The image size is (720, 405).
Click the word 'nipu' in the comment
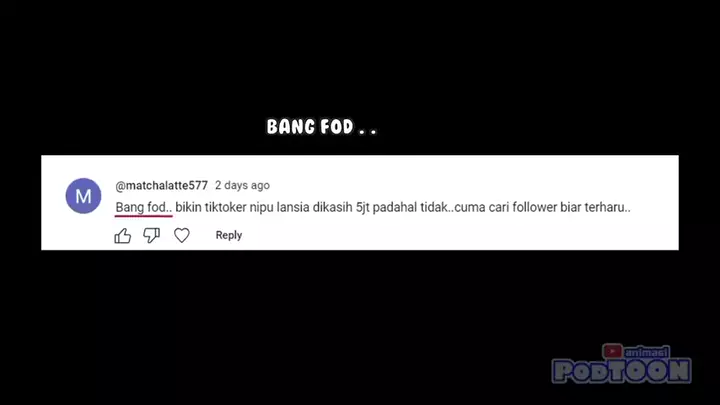point(261,208)
